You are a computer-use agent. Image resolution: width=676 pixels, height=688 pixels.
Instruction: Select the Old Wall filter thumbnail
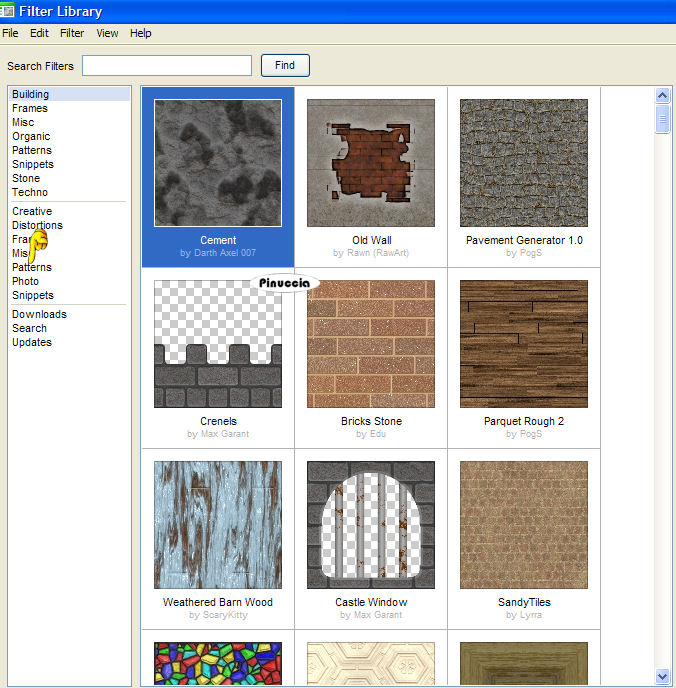[x=371, y=163]
